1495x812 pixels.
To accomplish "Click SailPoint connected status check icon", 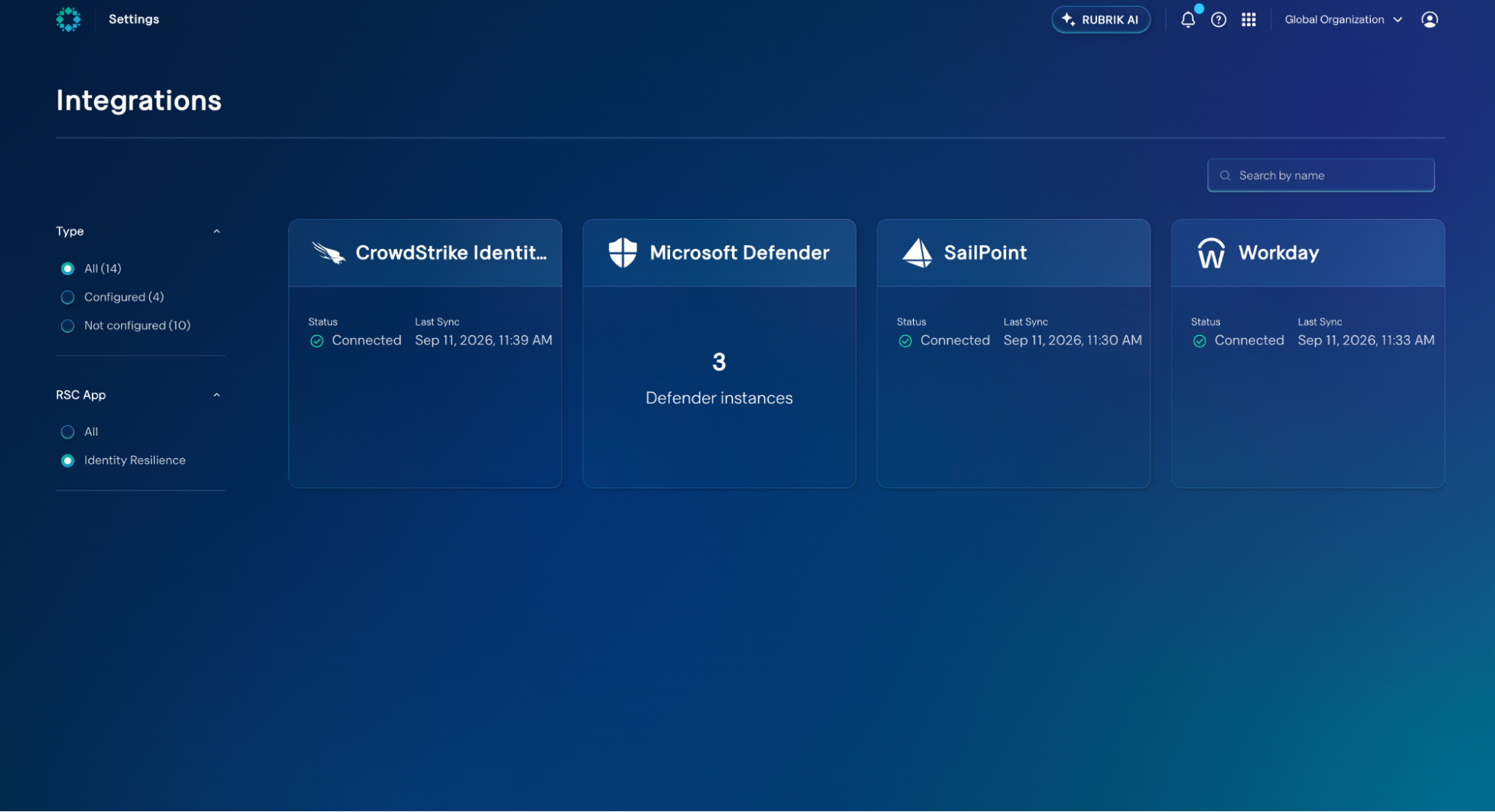I will coord(905,341).
